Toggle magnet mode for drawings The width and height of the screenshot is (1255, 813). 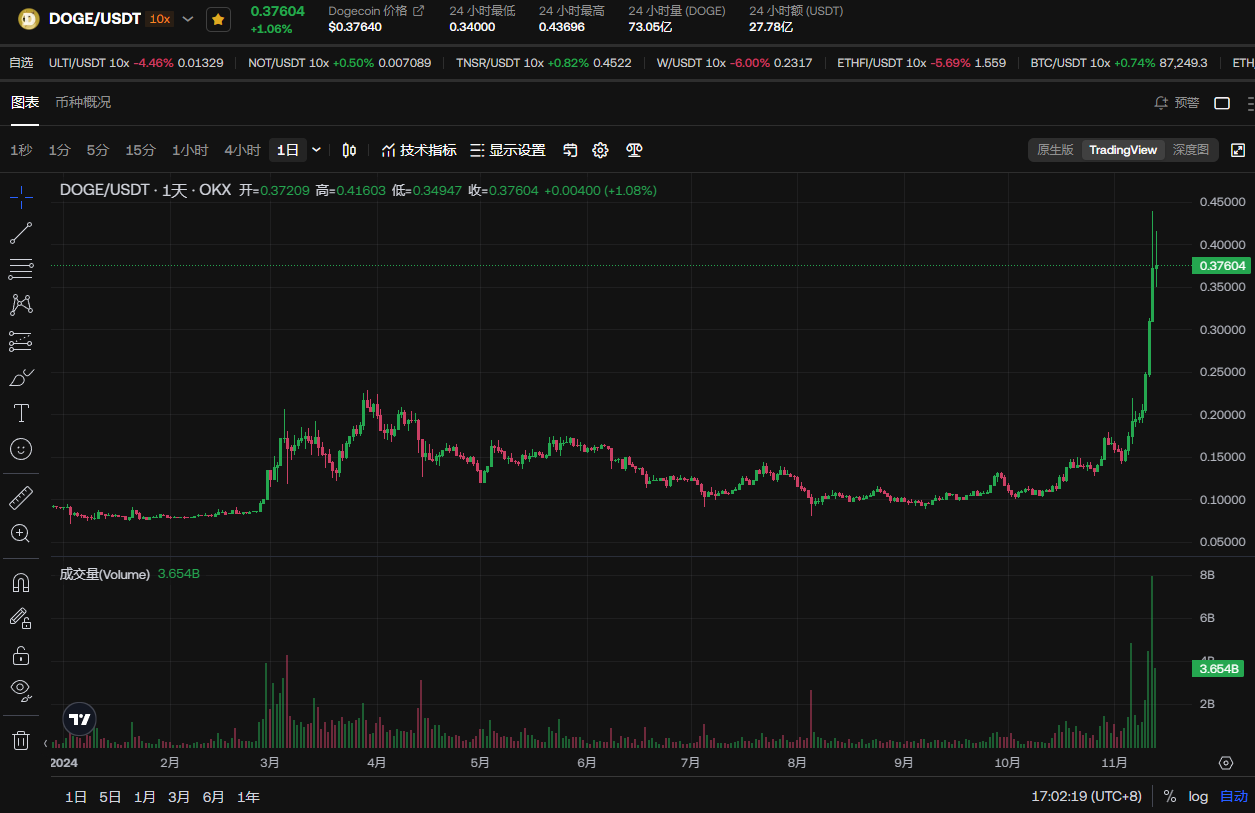click(21, 582)
